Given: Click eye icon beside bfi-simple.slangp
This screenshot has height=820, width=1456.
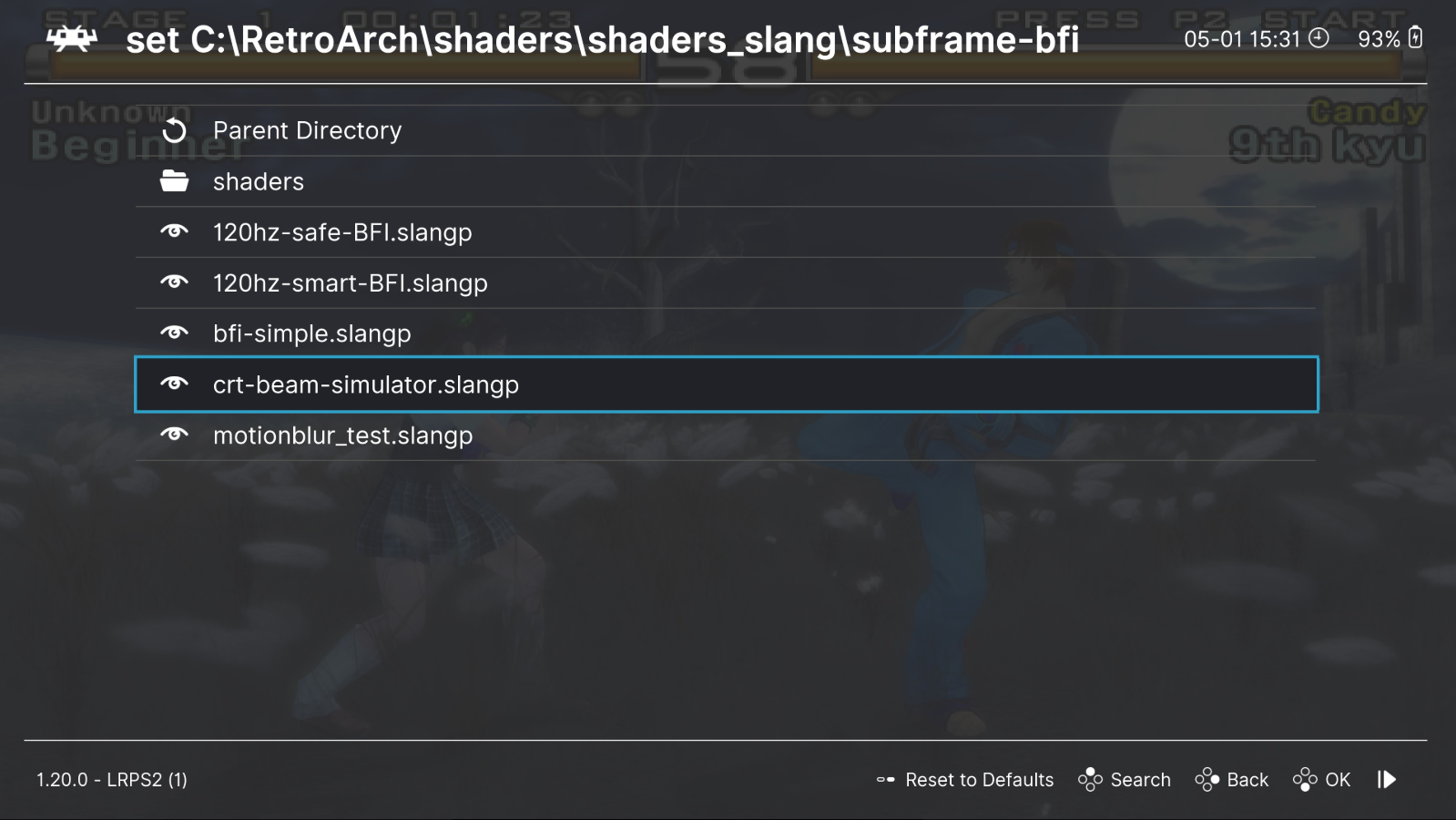Looking at the screenshot, I should [x=174, y=333].
